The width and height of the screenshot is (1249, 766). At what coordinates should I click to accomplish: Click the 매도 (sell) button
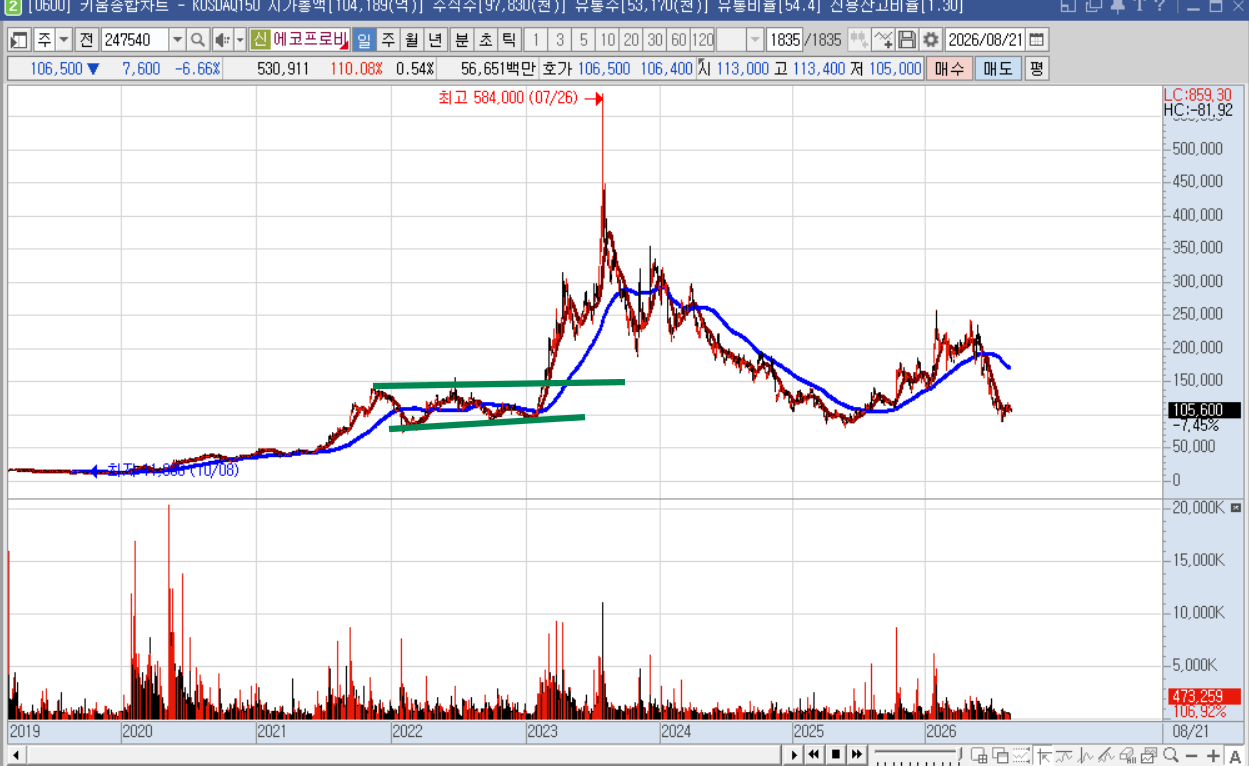click(997, 69)
